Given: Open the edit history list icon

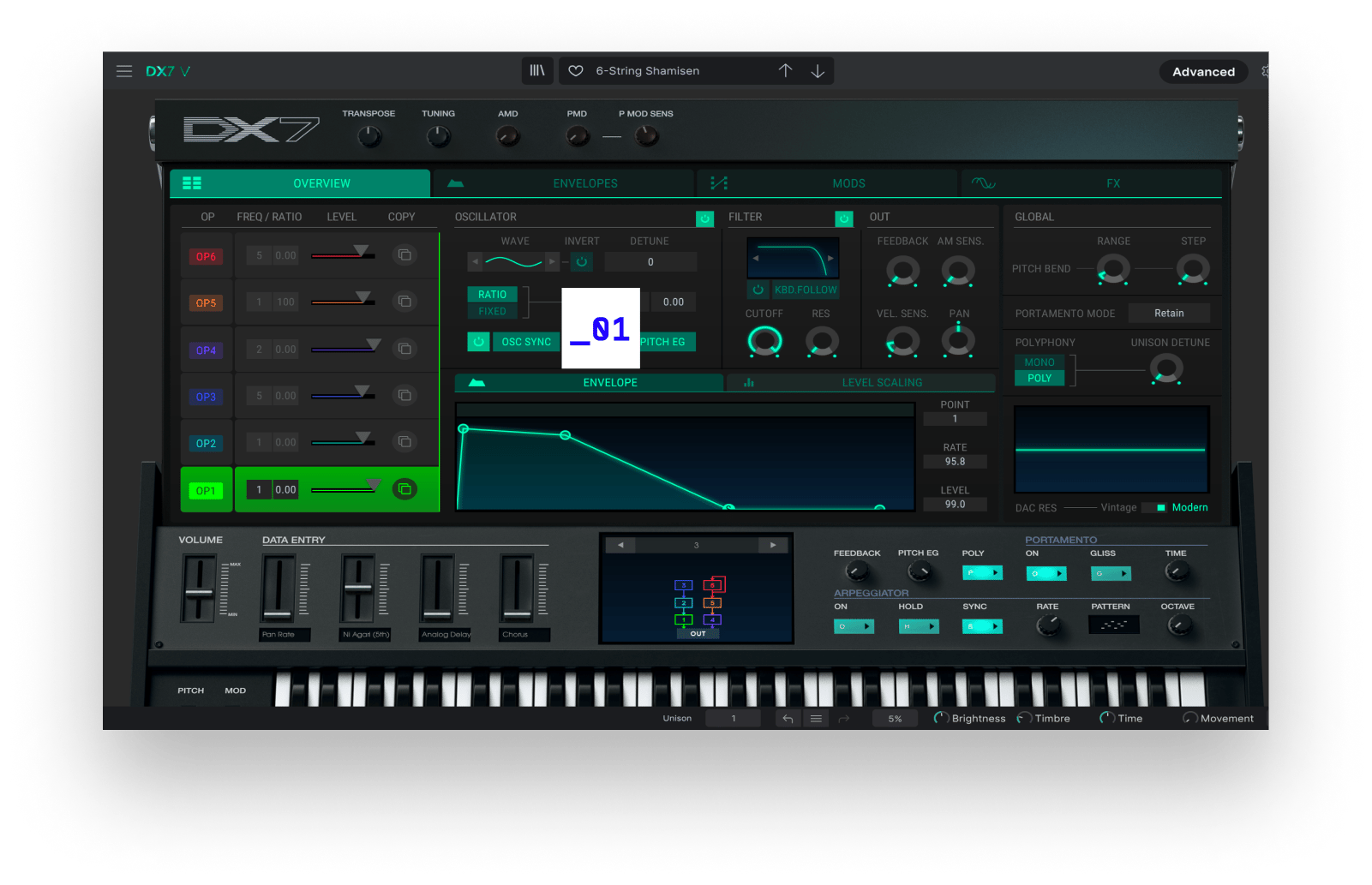Looking at the screenshot, I should pos(816,719).
